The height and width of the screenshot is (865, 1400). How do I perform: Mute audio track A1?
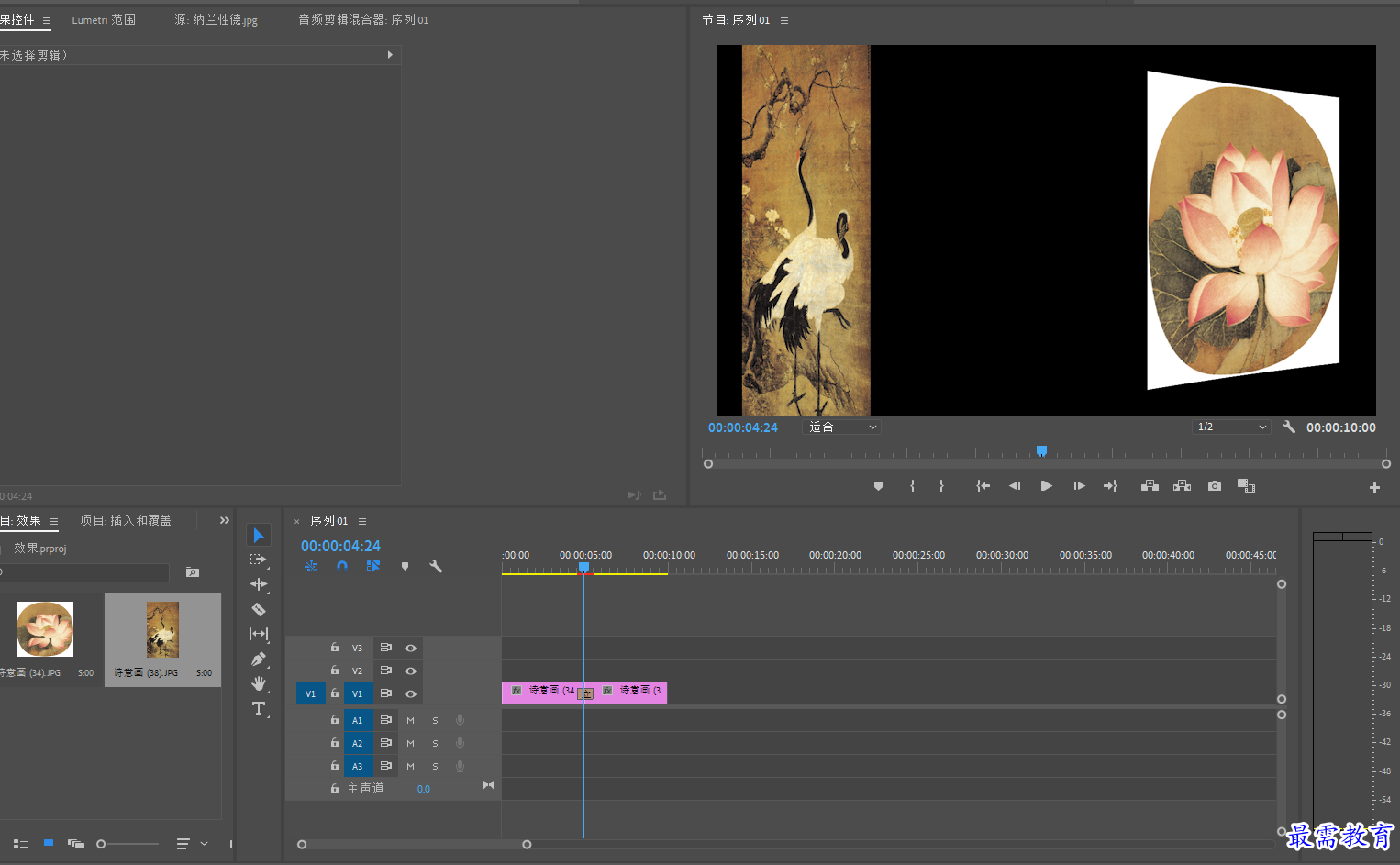410,720
